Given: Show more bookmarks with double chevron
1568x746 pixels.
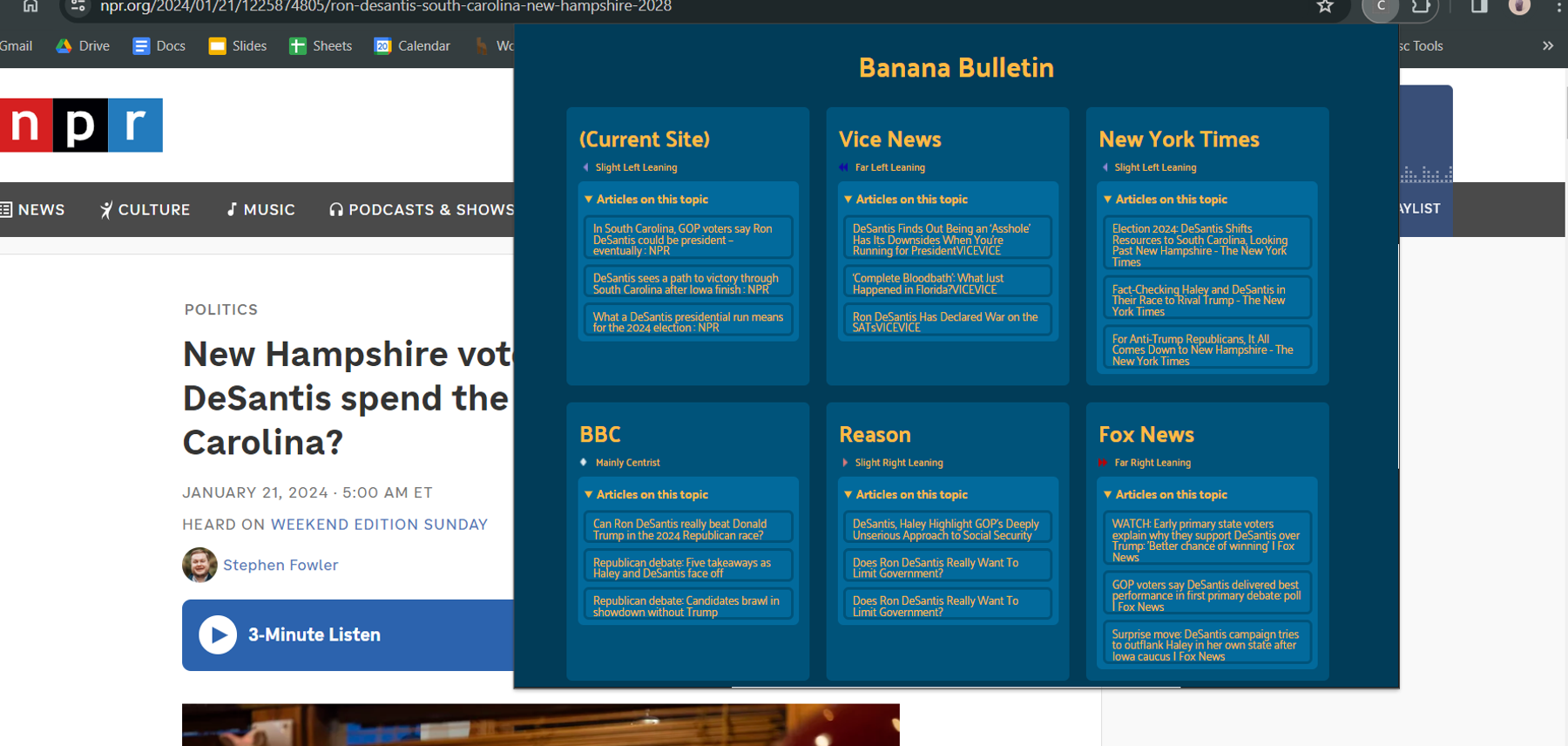Looking at the screenshot, I should pyautogui.click(x=1547, y=45).
